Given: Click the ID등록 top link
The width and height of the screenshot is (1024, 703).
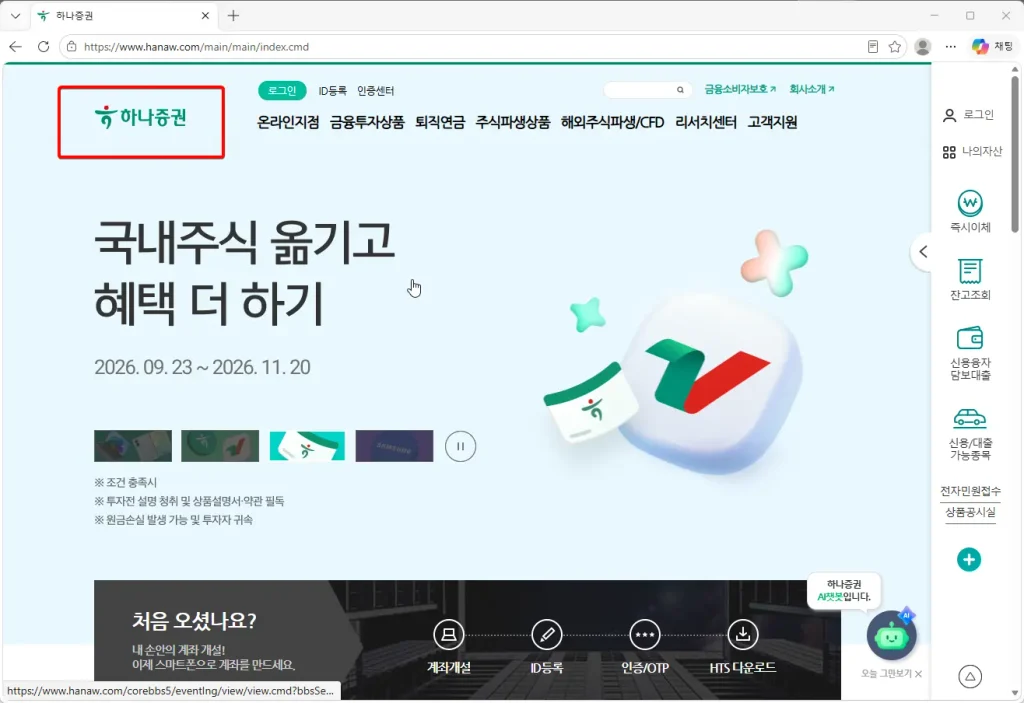Looking at the screenshot, I should click(332, 91).
